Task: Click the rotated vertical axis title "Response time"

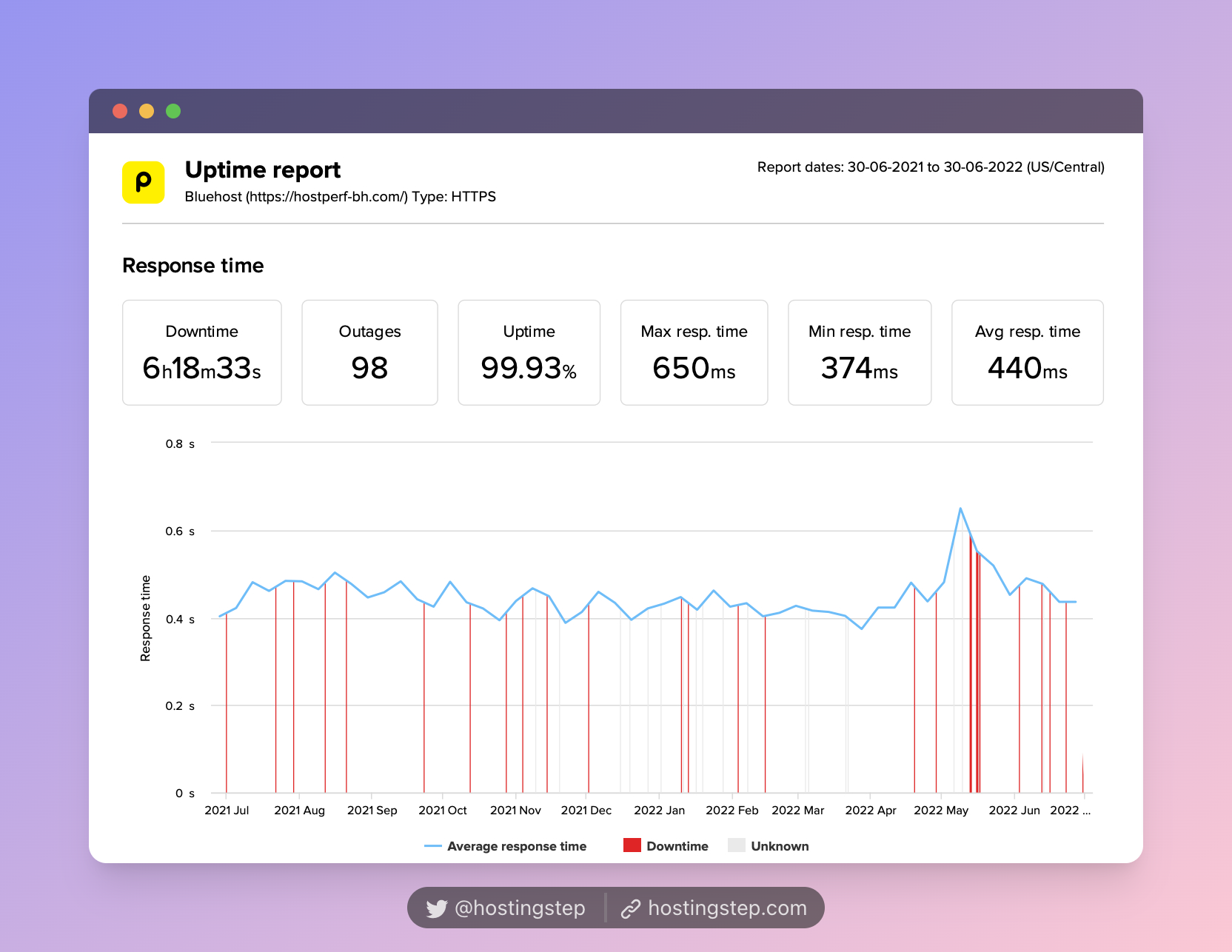Action: click(146, 618)
